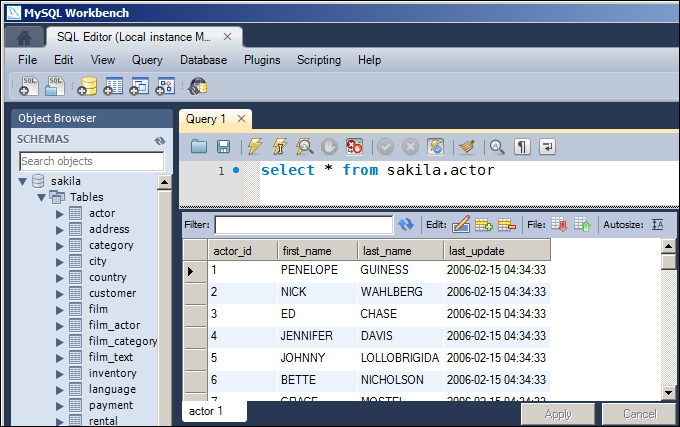Select the film_actor table in the tree
This screenshot has height=427, width=680.
(114, 325)
